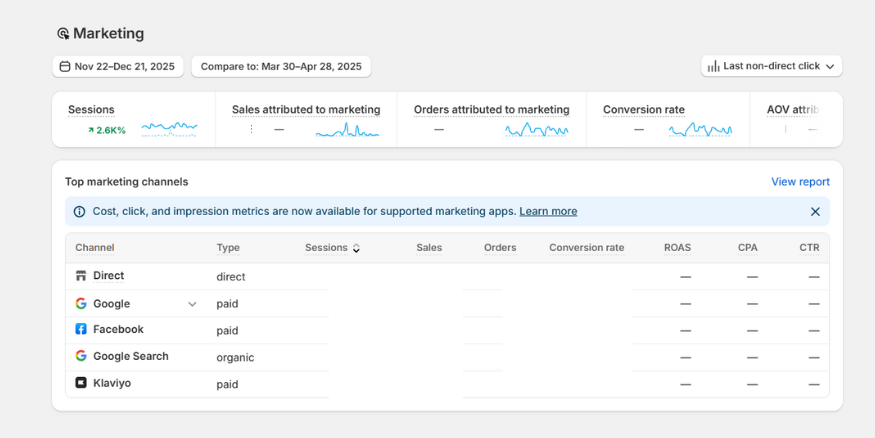Open the Nov 22–Dec 21, 2025 date picker

[x=117, y=66]
